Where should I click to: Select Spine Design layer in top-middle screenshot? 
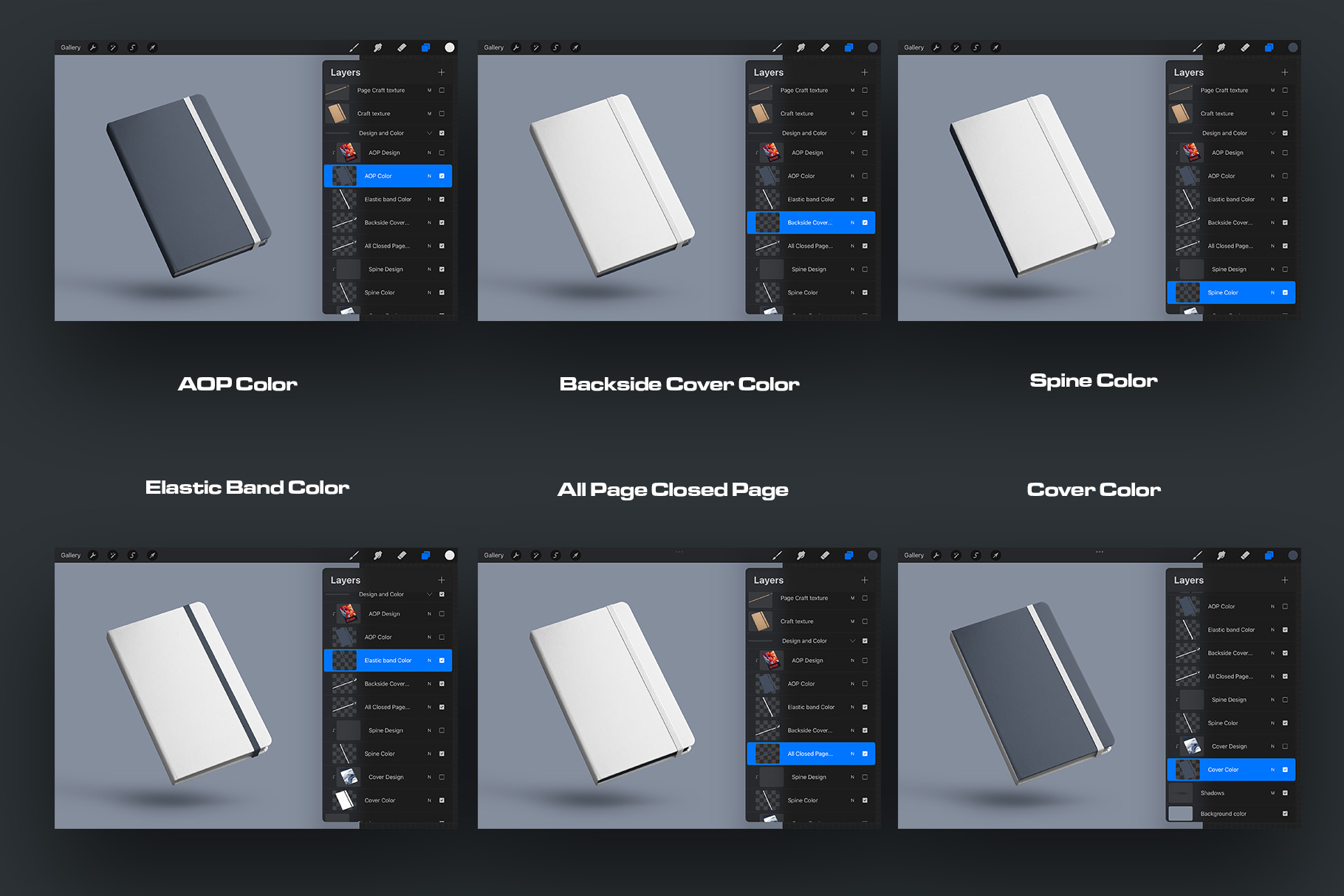click(x=812, y=269)
